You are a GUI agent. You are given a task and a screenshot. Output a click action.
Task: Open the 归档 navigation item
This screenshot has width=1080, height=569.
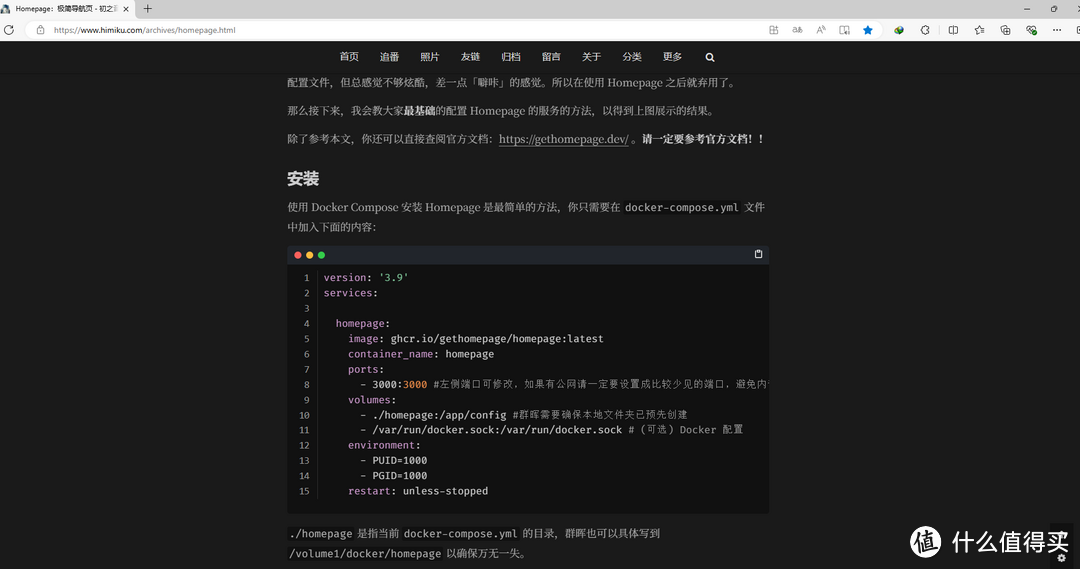(x=511, y=56)
